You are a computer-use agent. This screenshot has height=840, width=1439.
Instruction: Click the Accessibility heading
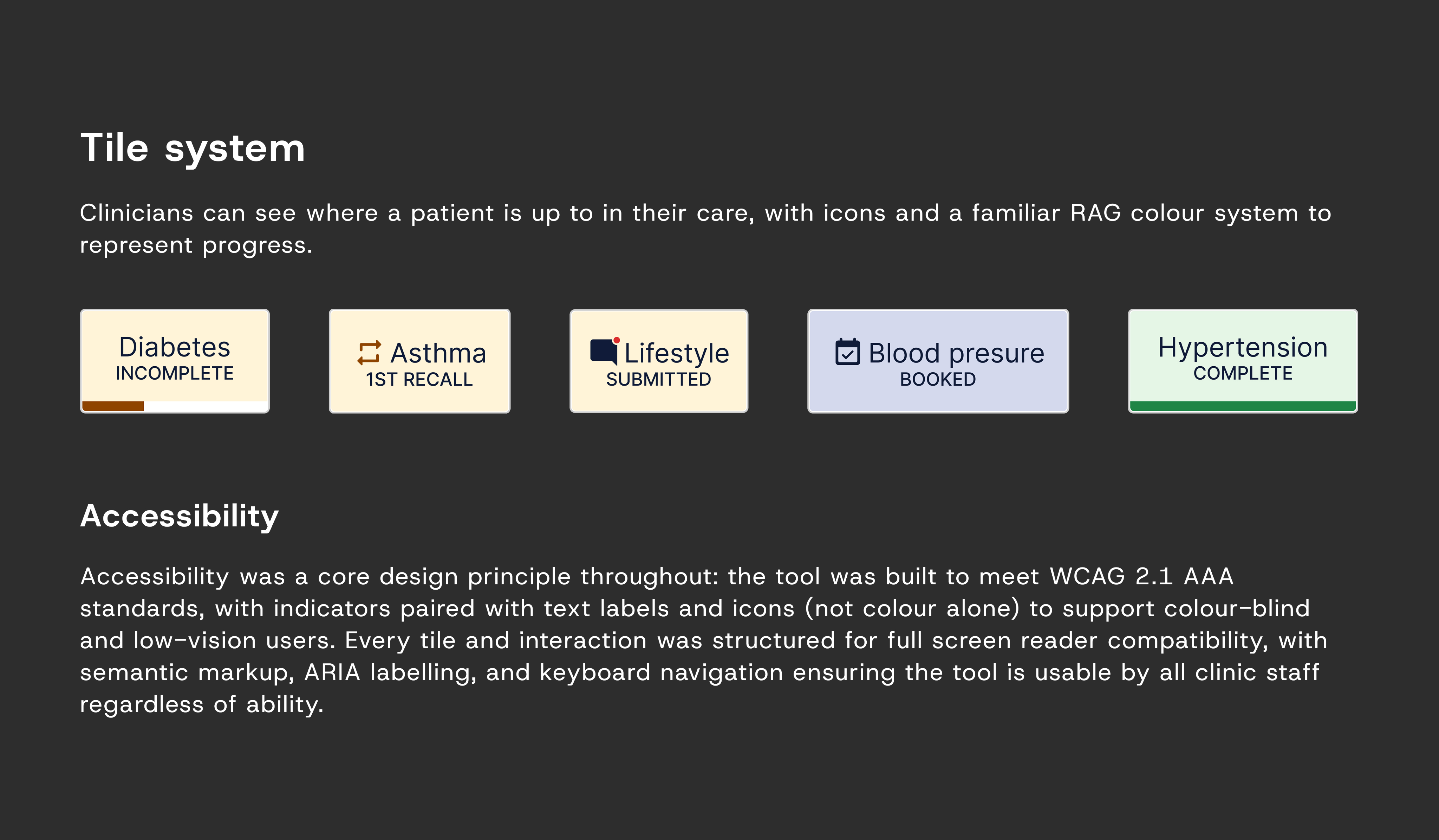tap(179, 517)
